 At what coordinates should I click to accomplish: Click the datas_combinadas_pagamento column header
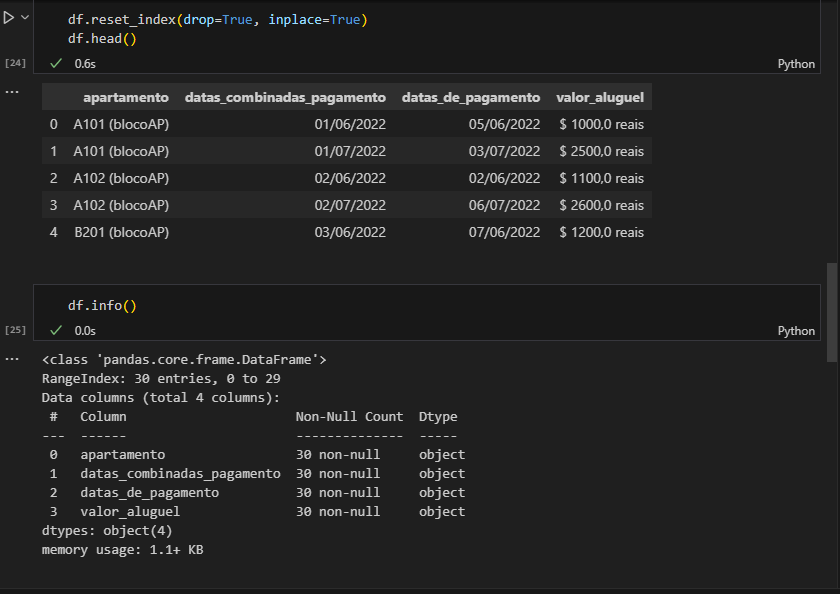click(285, 97)
